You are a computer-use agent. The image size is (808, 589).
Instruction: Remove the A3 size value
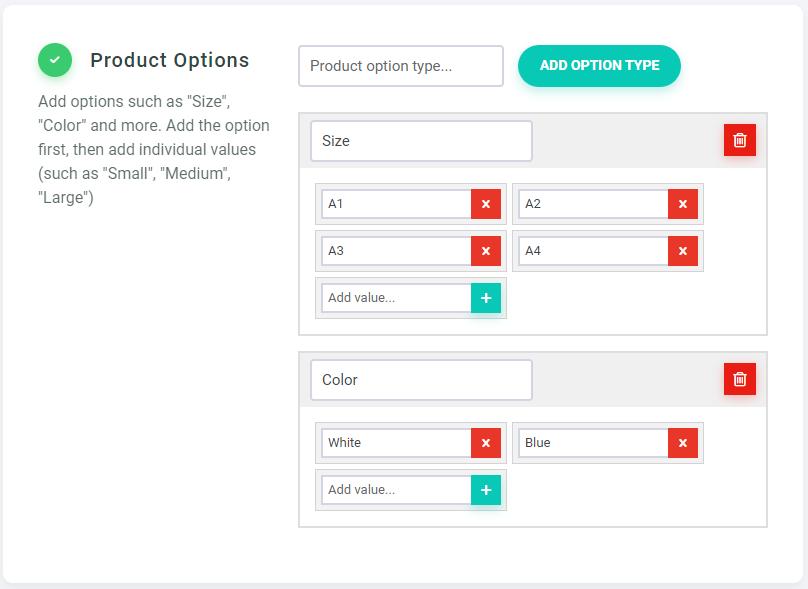click(486, 251)
